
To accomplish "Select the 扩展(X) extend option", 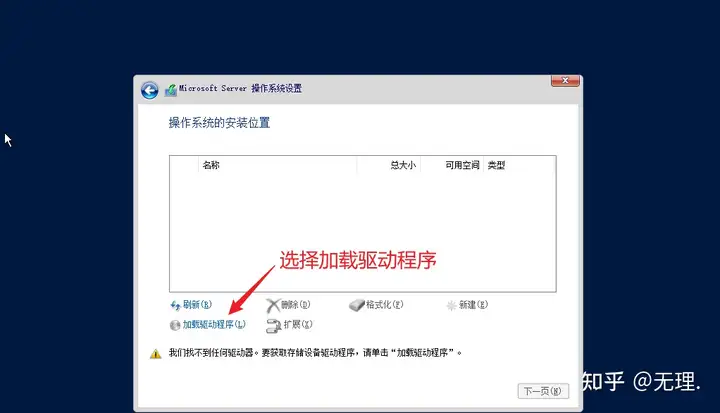I will tap(298, 324).
